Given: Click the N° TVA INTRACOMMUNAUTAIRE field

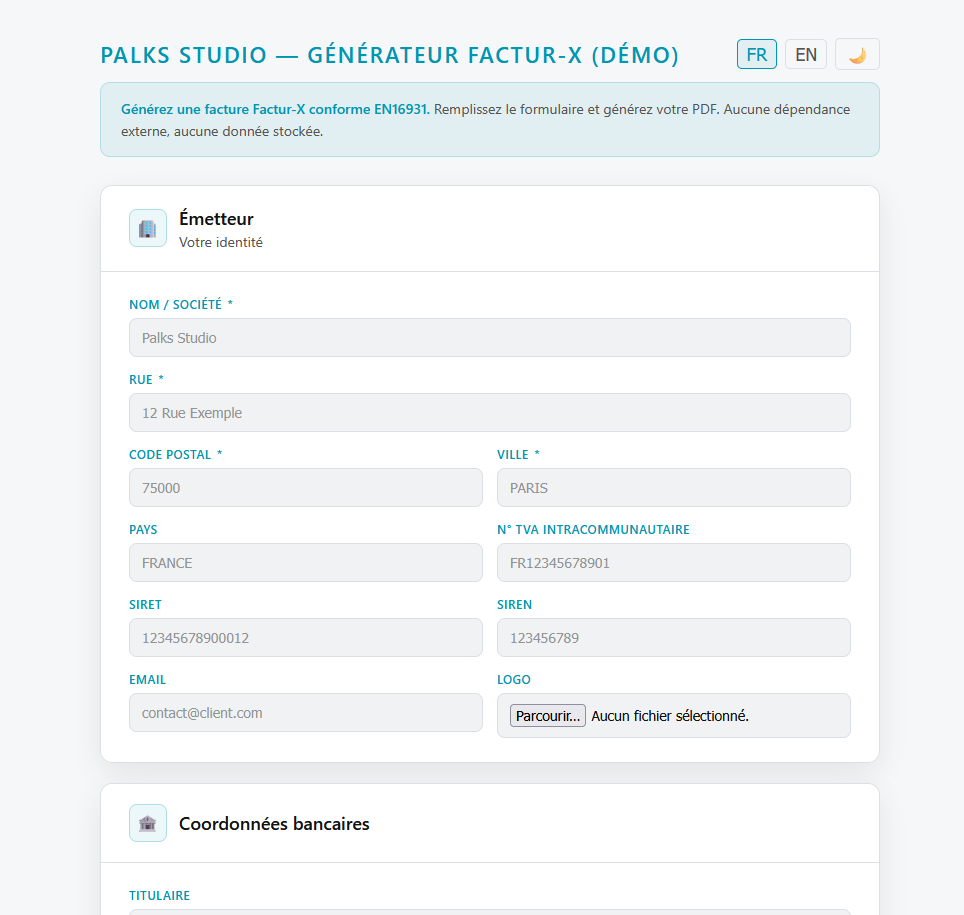Looking at the screenshot, I should point(673,562).
